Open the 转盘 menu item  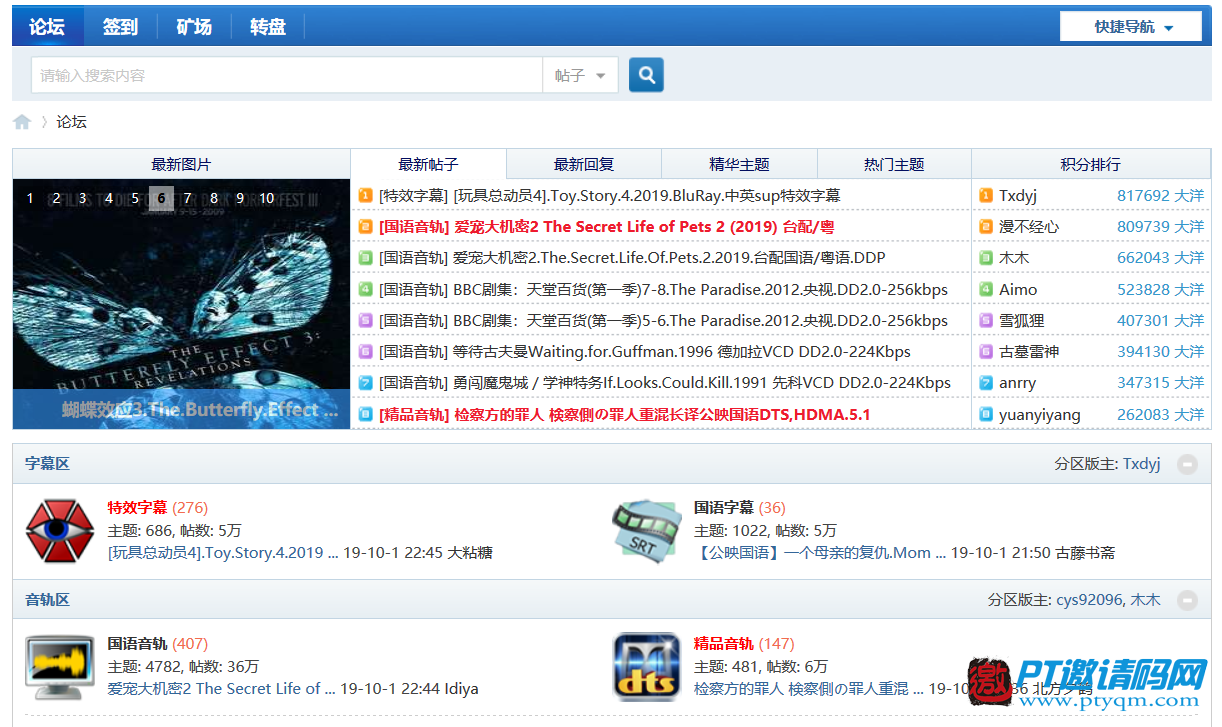[268, 27]
